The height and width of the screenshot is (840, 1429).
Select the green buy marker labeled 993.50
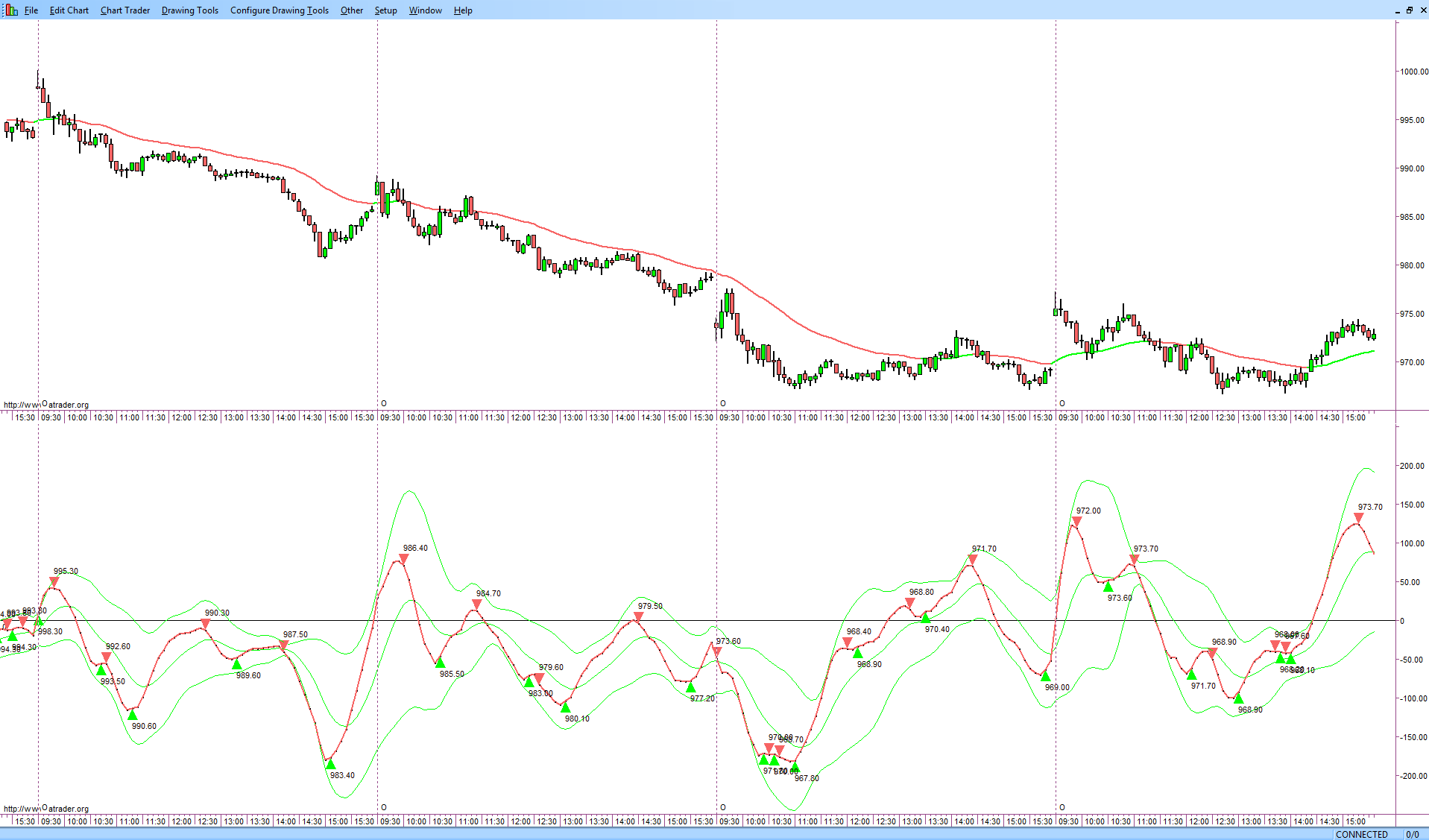click(x=101, y=671)
